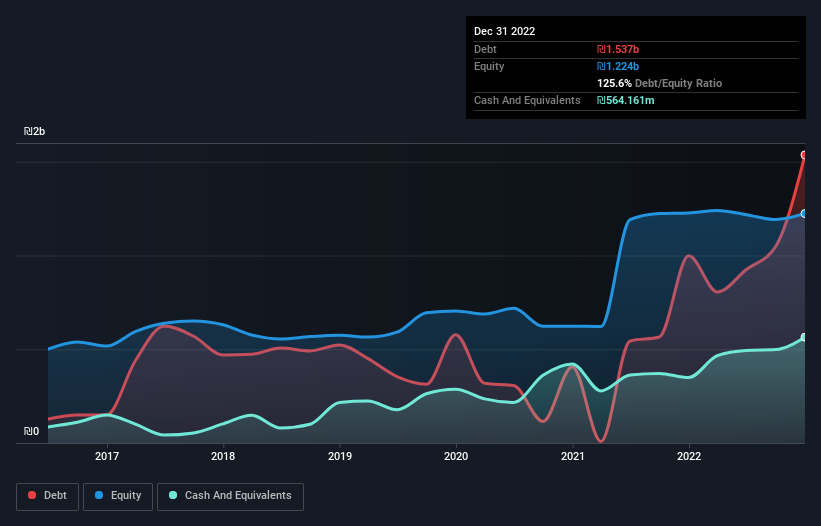Screen dimensions: 821x526
Task: Select the teal Cash endpoint marker
Action: (804, 338)
